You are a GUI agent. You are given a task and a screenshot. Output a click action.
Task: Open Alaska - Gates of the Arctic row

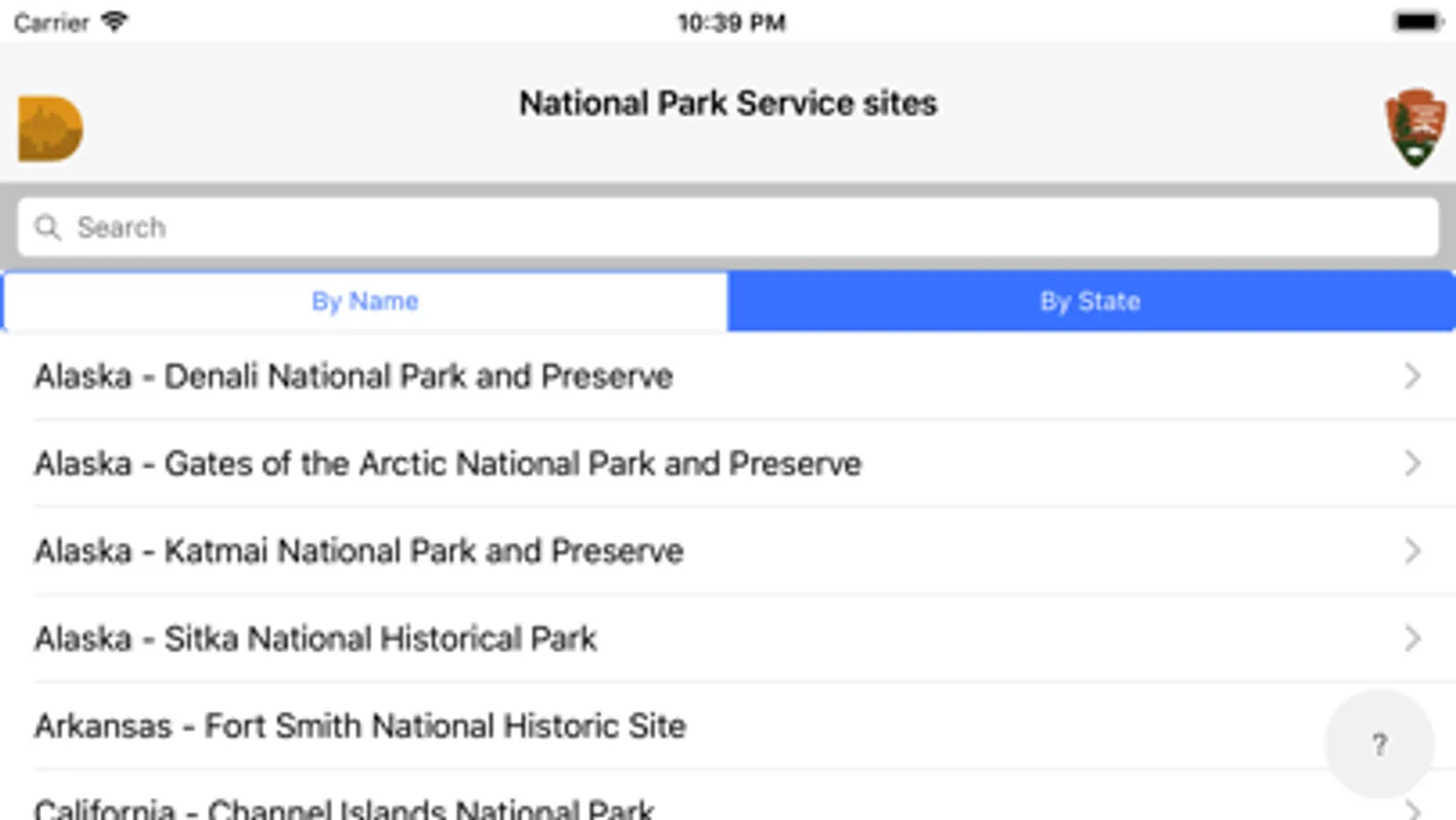pyautogui.click(x=728, y=464)
